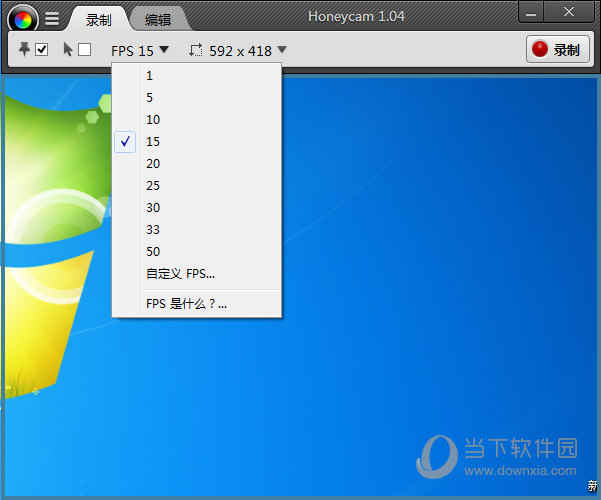This screenshot has height=500, width=601.
Task: Minimize the Honeycam window
Action: click(x=531, y=12)
